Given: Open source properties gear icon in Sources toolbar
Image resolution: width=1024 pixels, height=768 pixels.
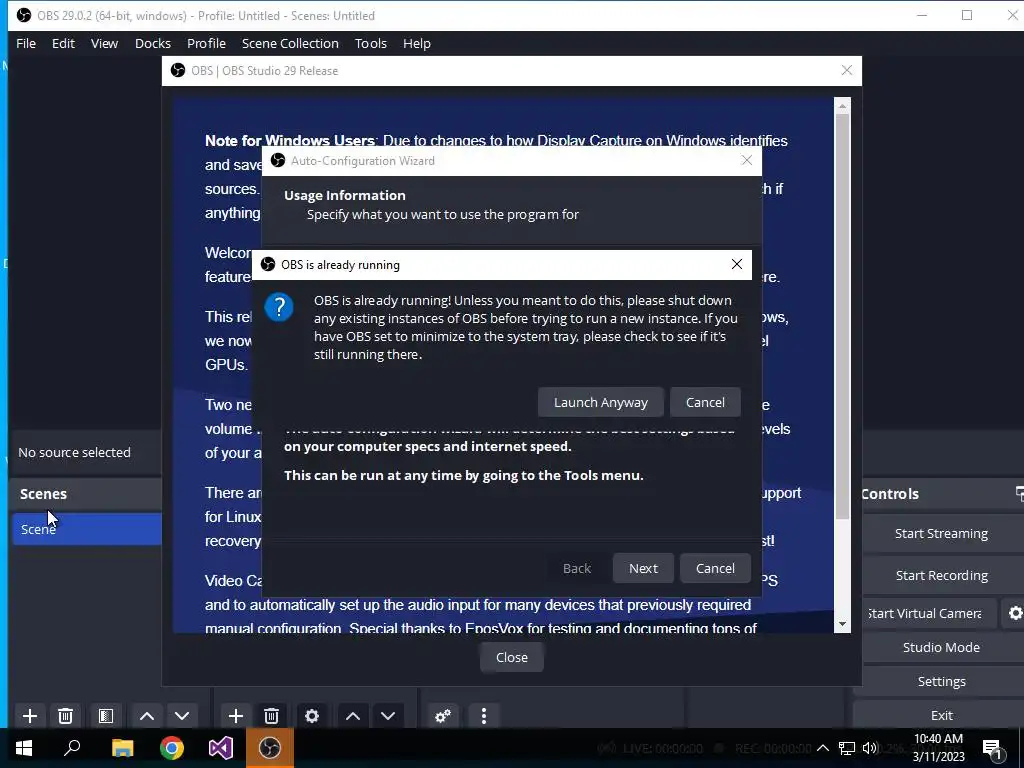Looking at the screenshot, I should [312, 716].
